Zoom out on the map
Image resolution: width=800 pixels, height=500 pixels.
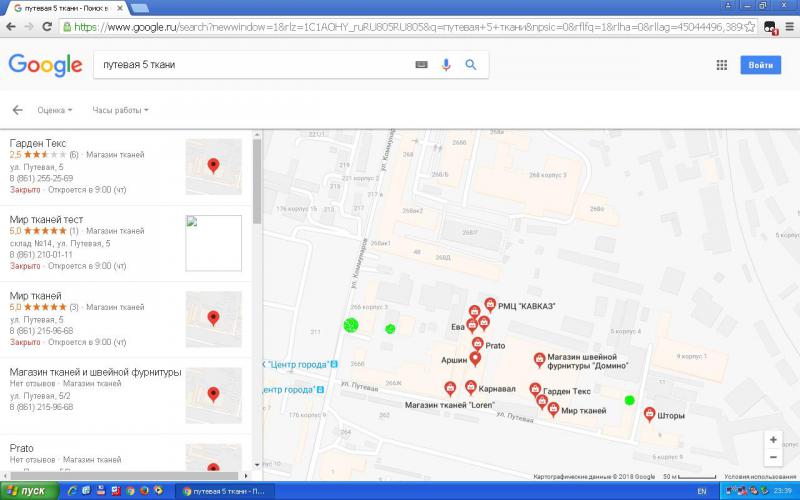click(x=773, y=457)
